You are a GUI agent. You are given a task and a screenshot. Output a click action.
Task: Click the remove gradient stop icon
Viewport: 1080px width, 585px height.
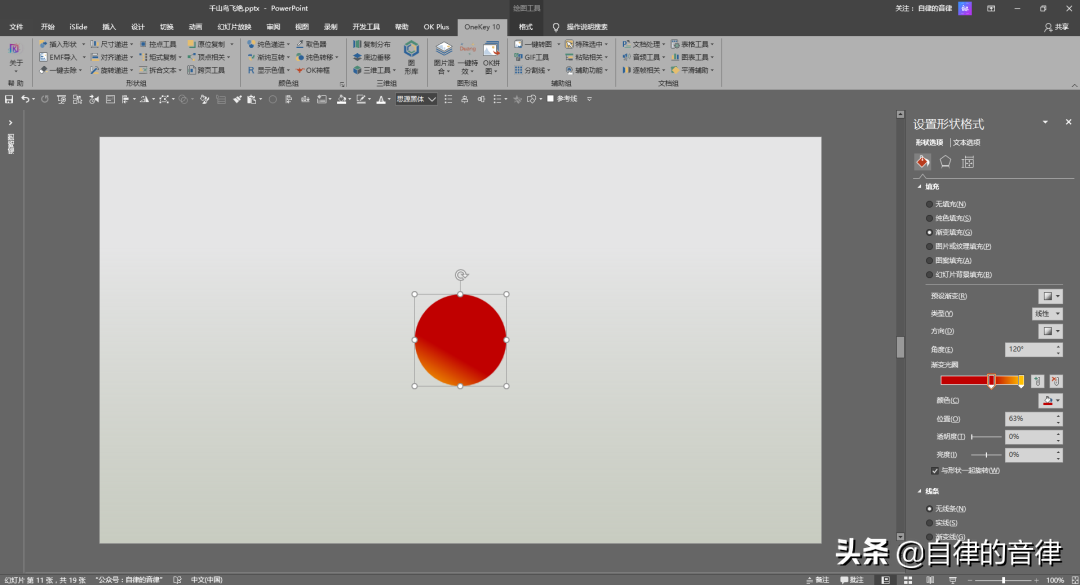tap(1056, 381)
